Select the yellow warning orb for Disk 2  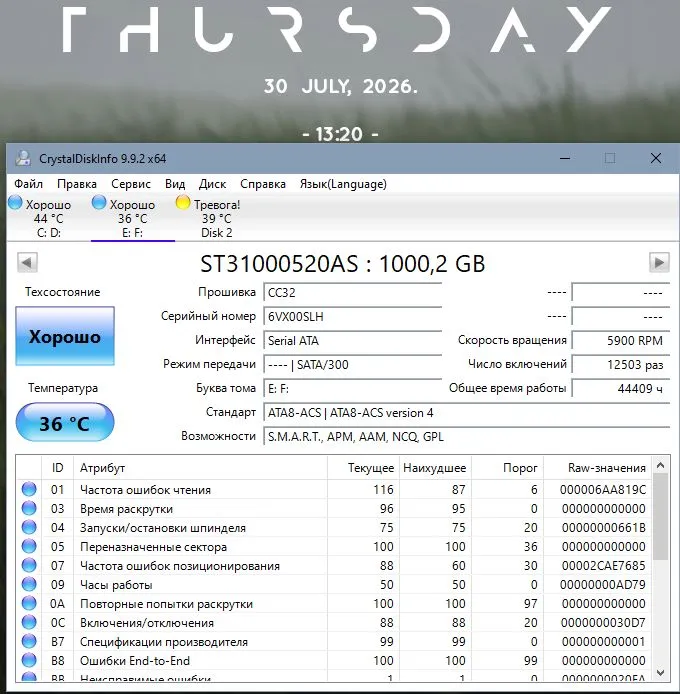coord(182,203)
